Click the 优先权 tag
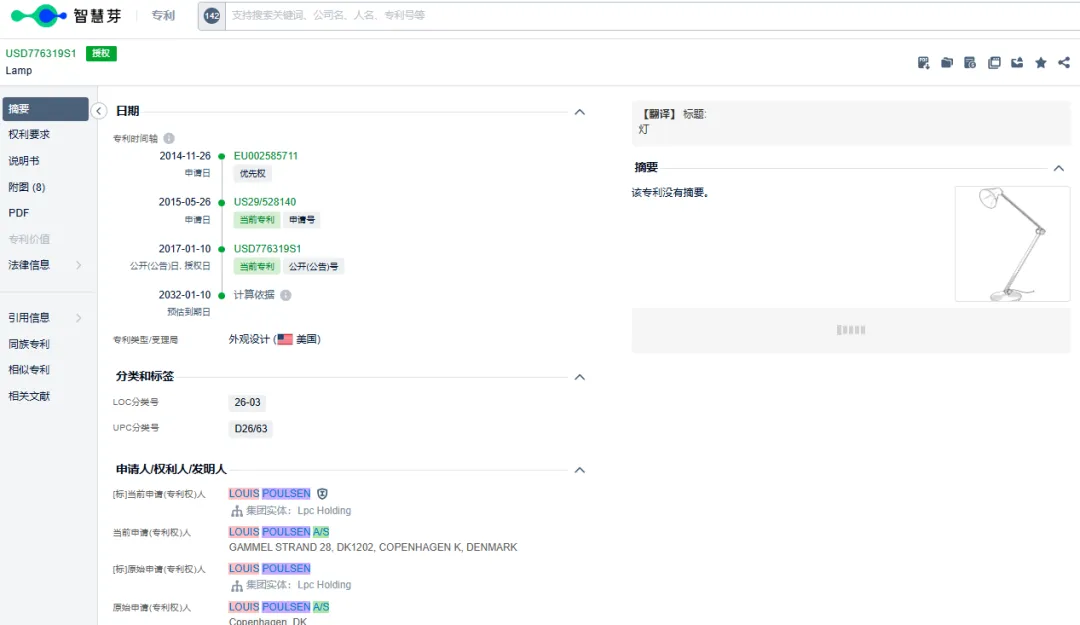Image resolution: width=1080 pixels, height=625 pixels. [252, 174]
